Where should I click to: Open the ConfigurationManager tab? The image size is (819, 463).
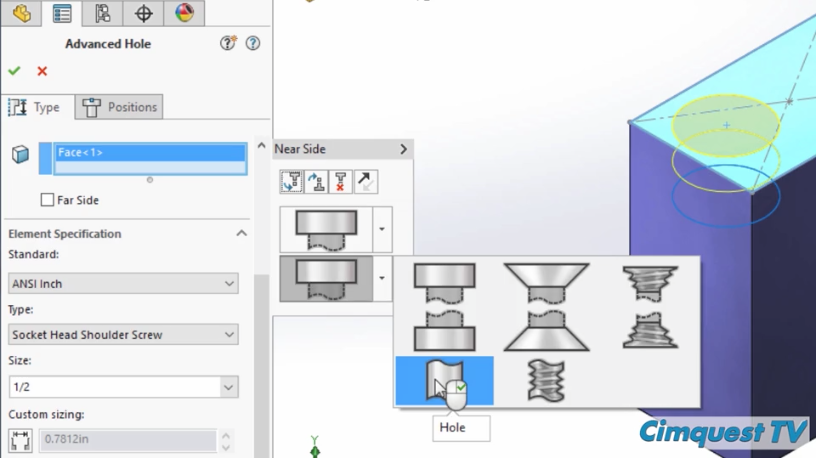102,13
